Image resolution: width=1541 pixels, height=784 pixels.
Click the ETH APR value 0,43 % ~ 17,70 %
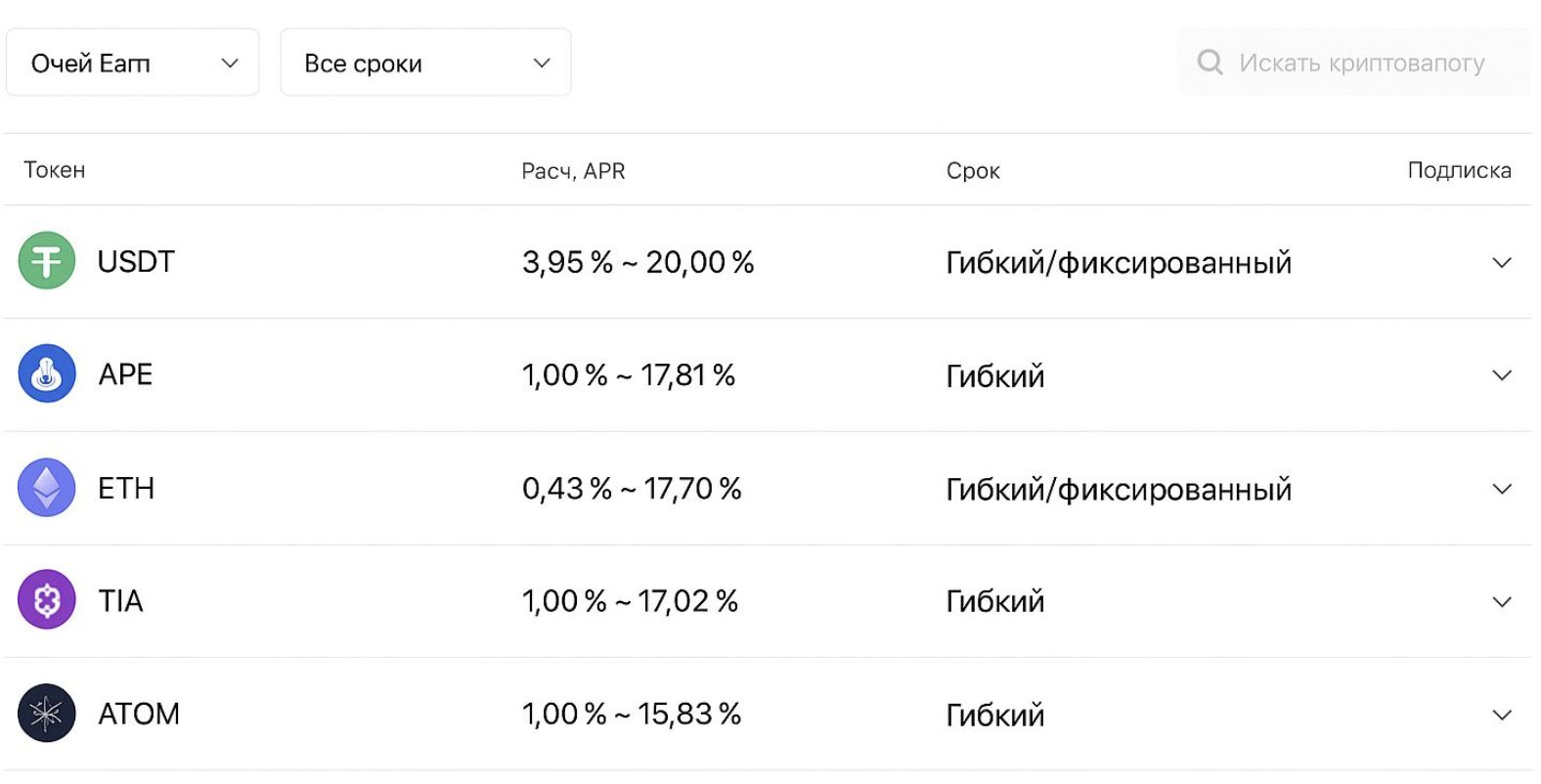632,488
